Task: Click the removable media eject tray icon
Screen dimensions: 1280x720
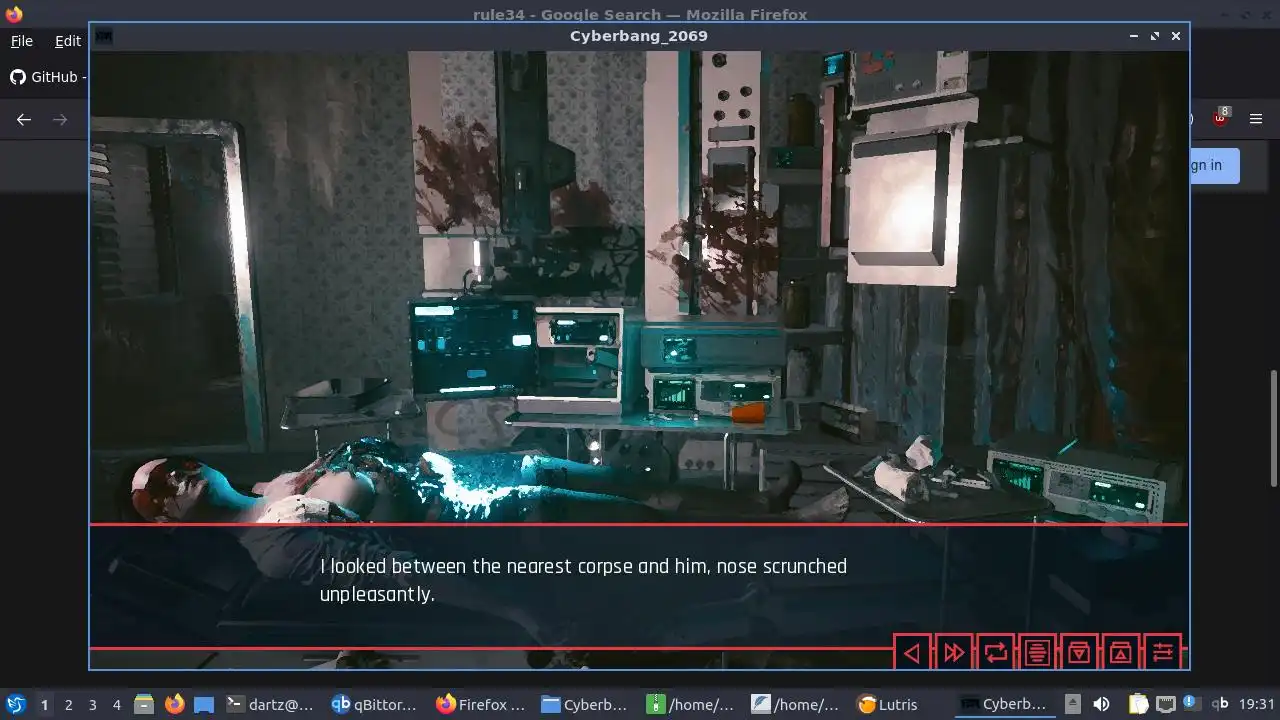Action: point(1072,705)
